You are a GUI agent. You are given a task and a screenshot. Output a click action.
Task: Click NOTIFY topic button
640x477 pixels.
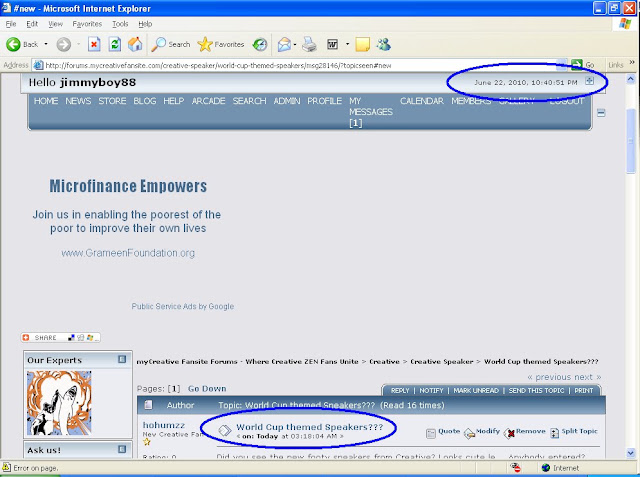click(x=431, y=390)
